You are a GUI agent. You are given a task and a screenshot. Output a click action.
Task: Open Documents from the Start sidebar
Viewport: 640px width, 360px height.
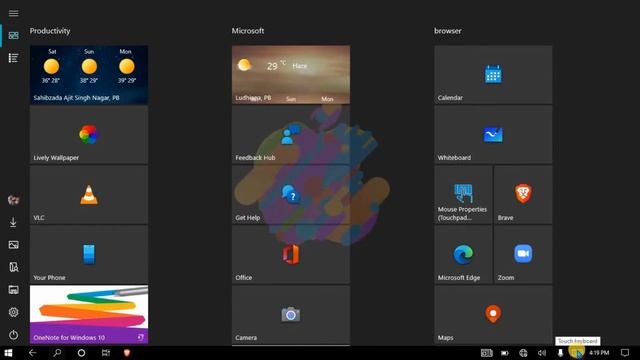pyautogui.click(x=13, y=267)
